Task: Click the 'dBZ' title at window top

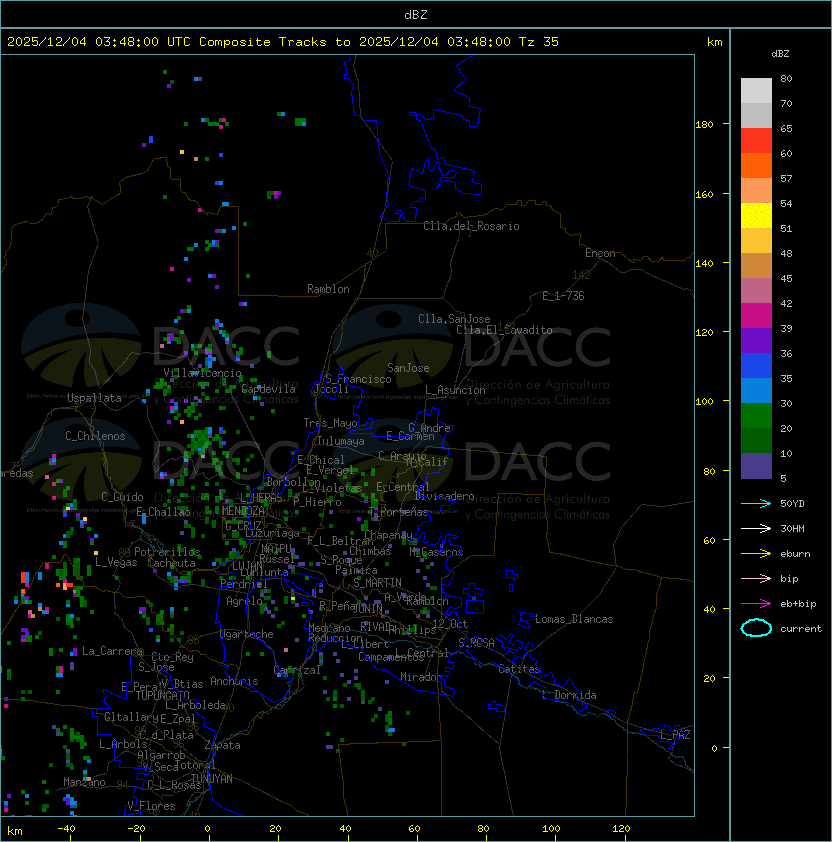Action: pos(416,15)
